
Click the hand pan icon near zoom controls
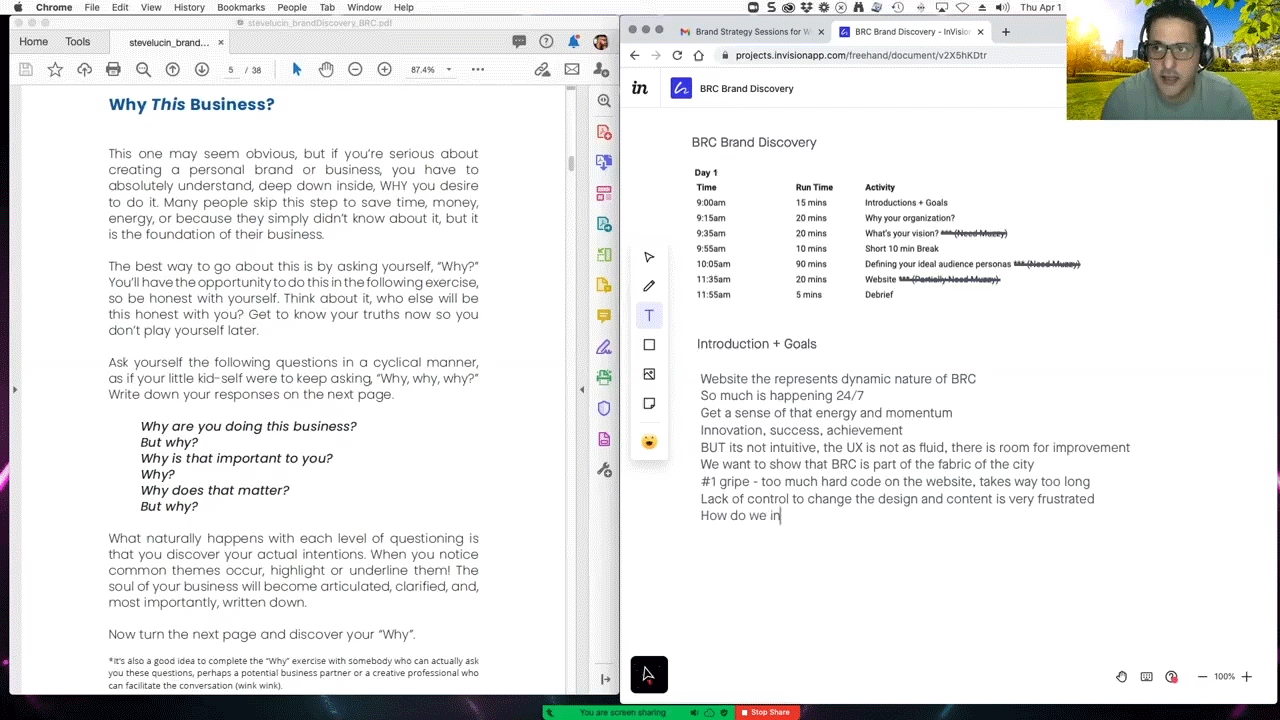[1122, 677]
